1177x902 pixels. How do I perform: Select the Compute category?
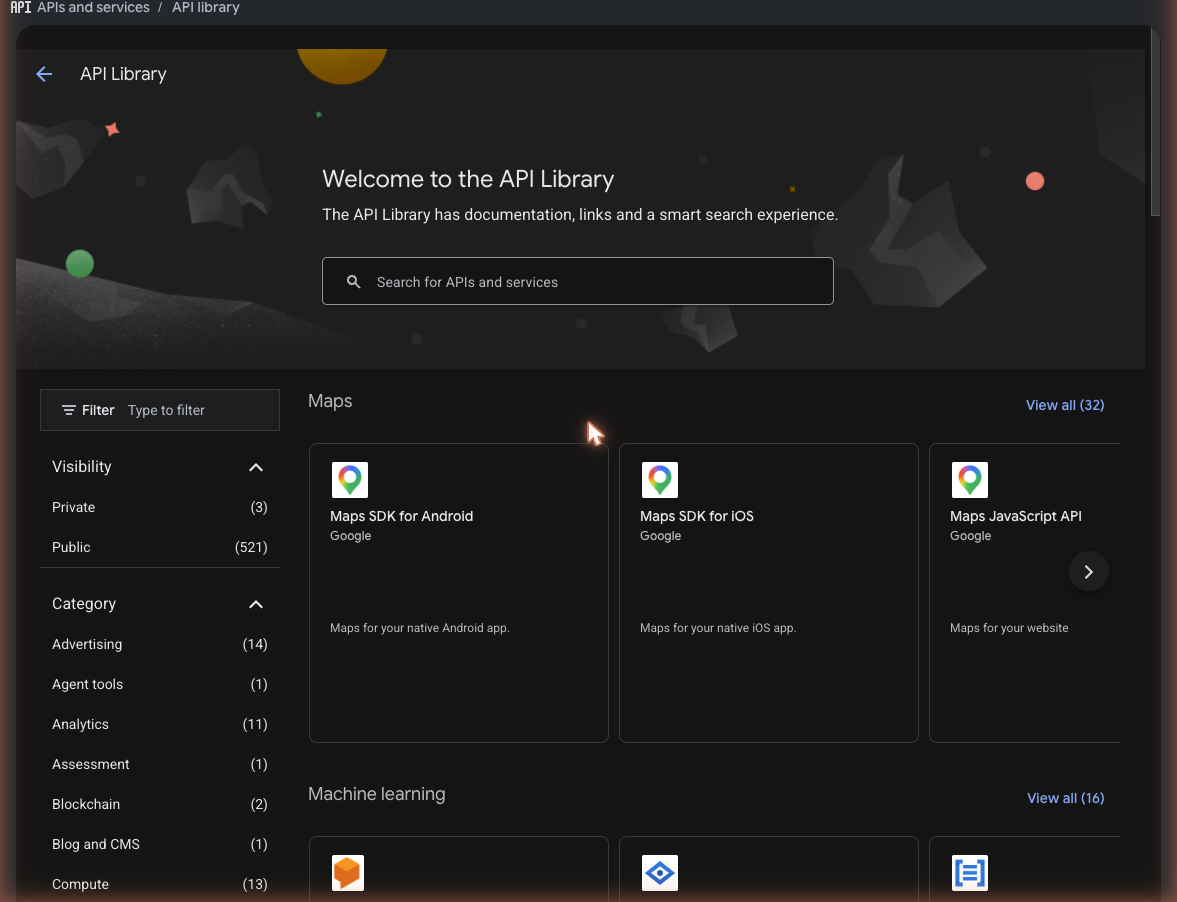pyautogui.click(x=160, y=884)
